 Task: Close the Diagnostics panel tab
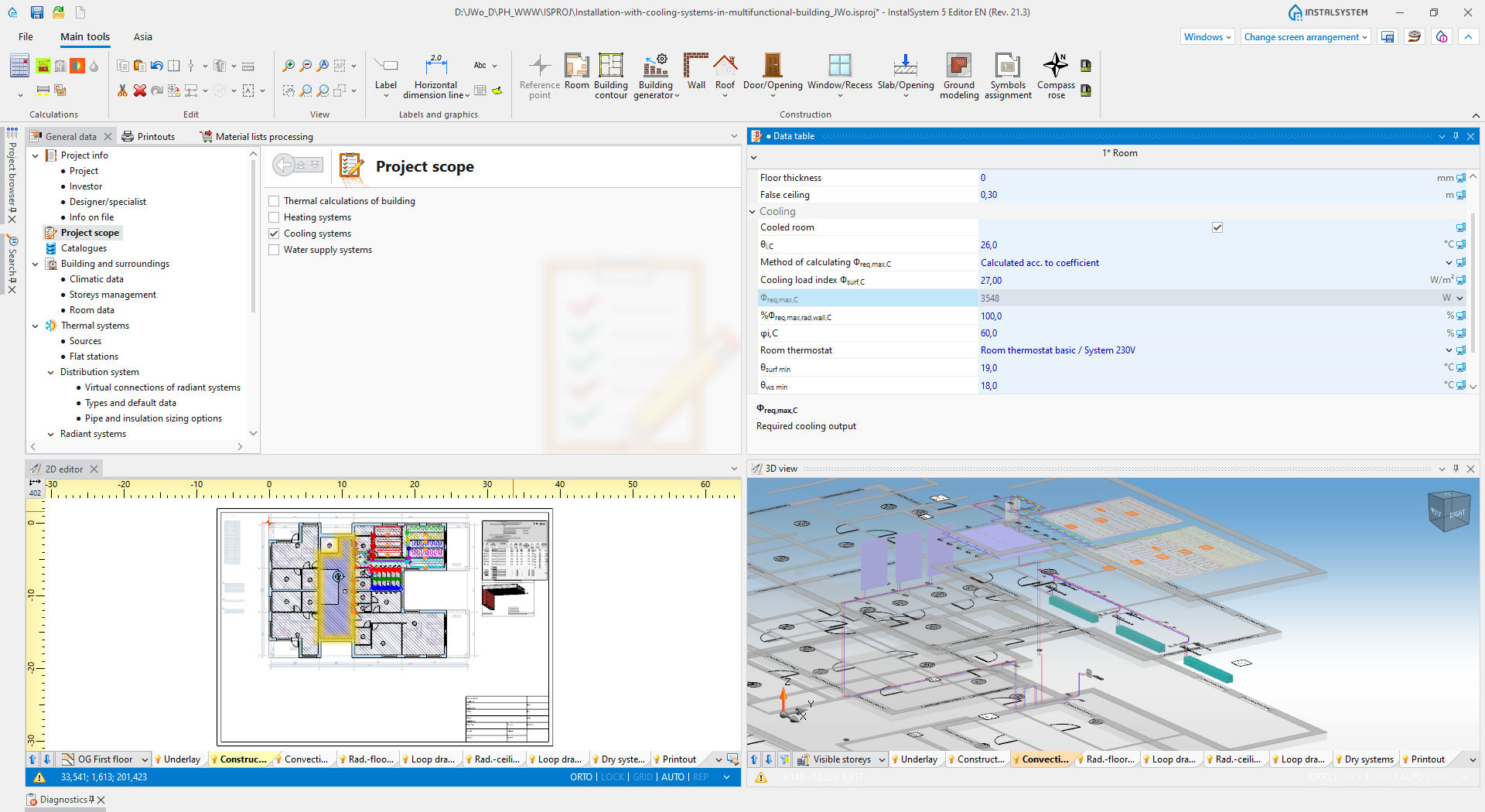point(101,800)
